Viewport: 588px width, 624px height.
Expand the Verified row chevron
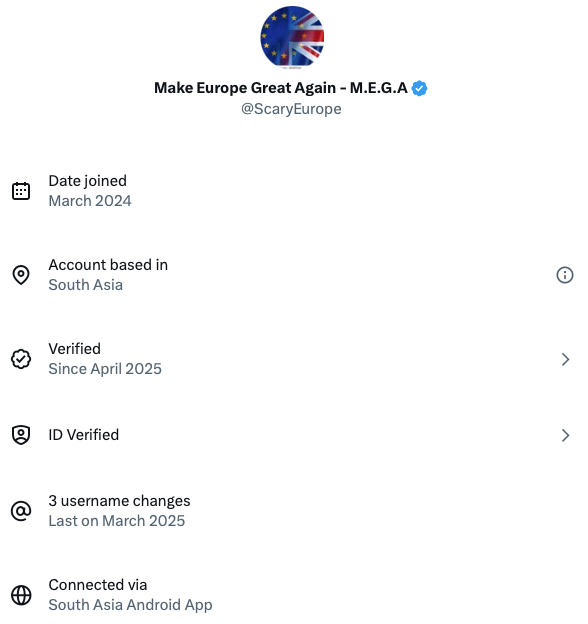tap(565, 359)
